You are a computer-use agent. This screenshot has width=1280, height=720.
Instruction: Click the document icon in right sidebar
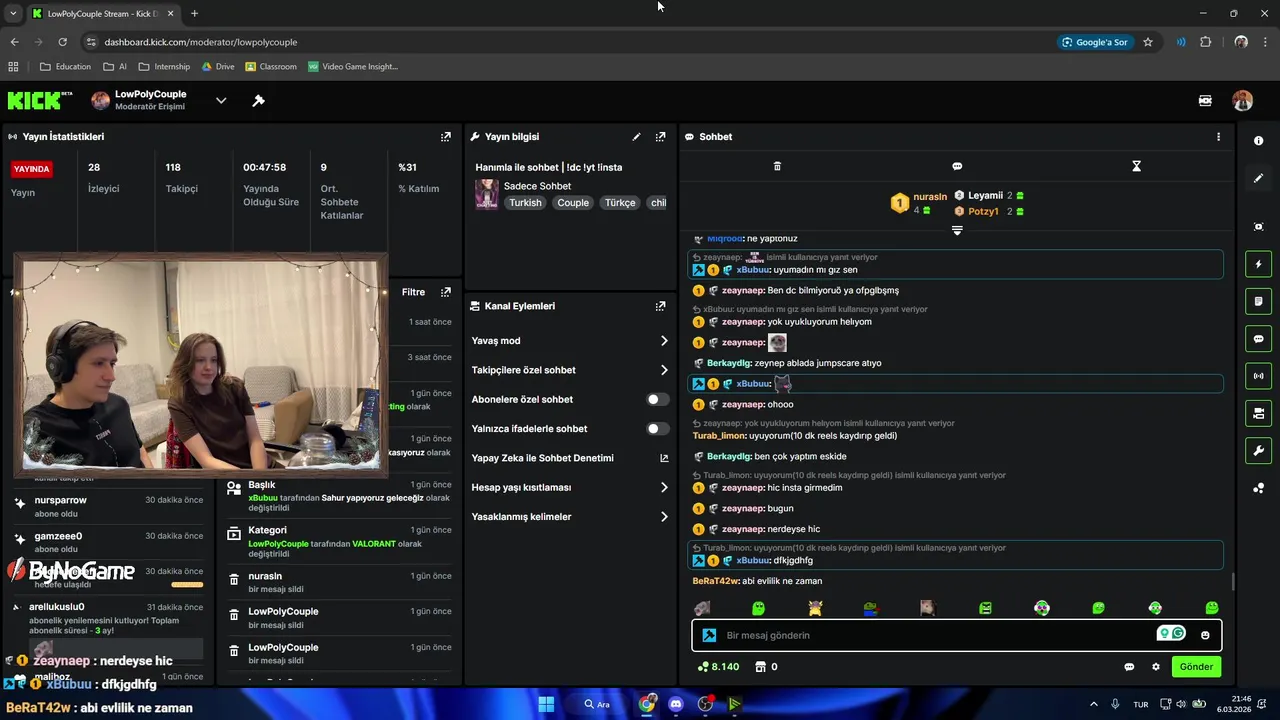[x=1258, y=301]
